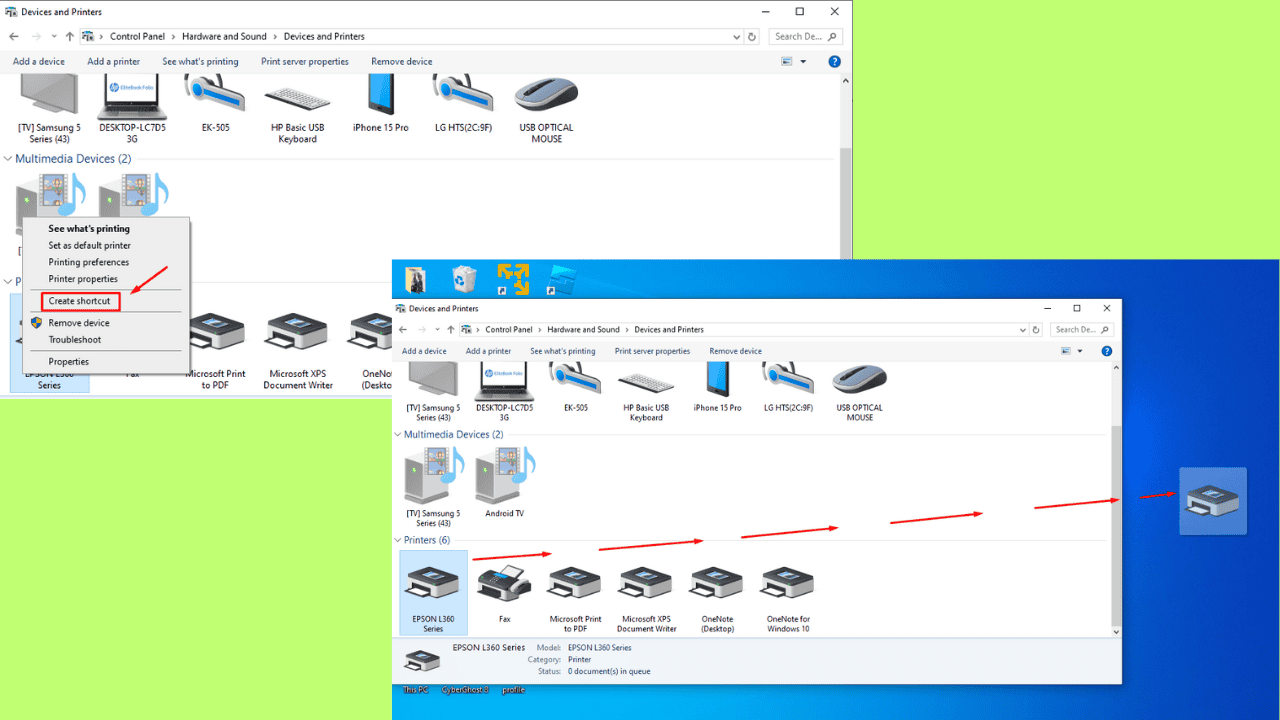Click See what's printing in the lower-right window toolbar
Screen dimensions: 1280x720
click(562, 351)
